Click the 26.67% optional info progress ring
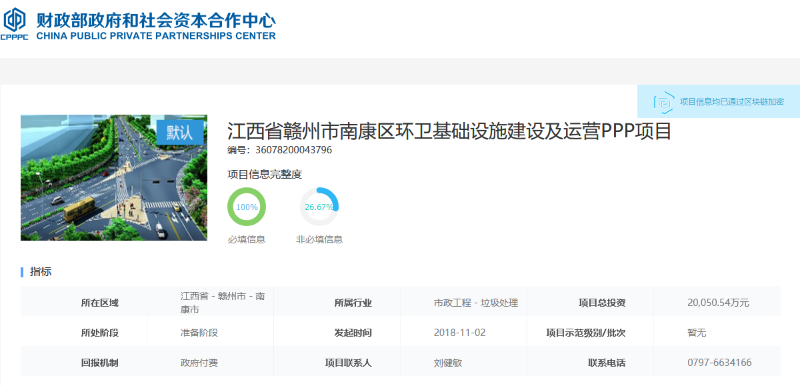This screenshot has height=386, width=800. pos(319,207)
